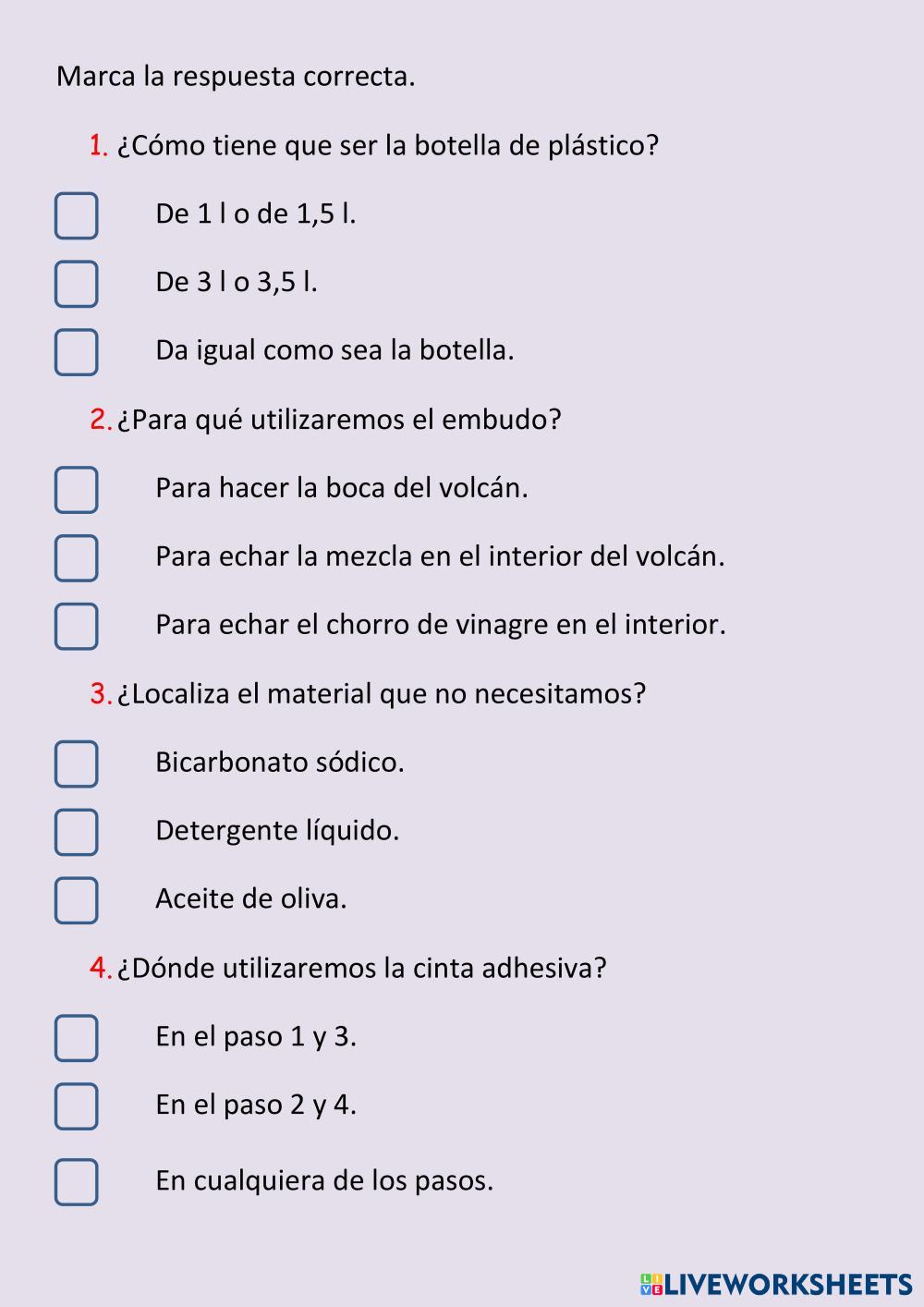Image resolution: width=924 pixels, height=1307 pixels.
Task: Select 'En cualquiera de los pasos' checkbox
Action: tap(76, 1182)
